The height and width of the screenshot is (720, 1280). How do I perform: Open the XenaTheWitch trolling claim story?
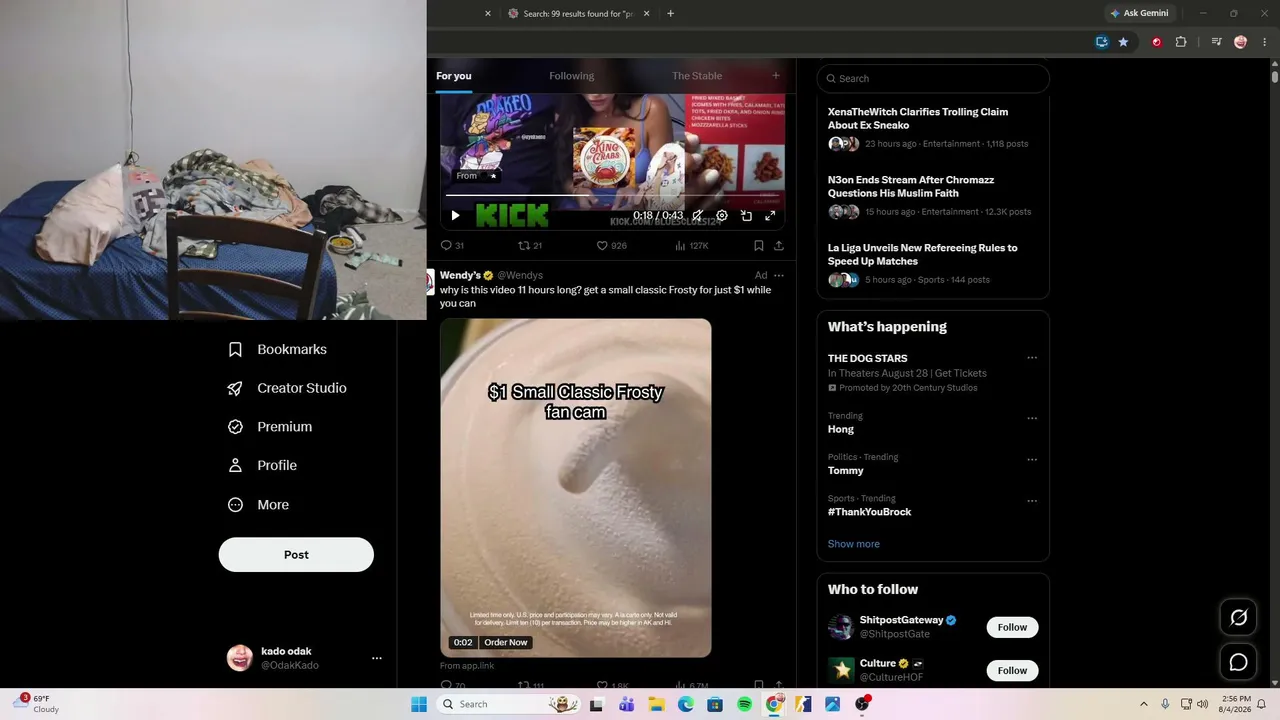(x=918, y=119)
